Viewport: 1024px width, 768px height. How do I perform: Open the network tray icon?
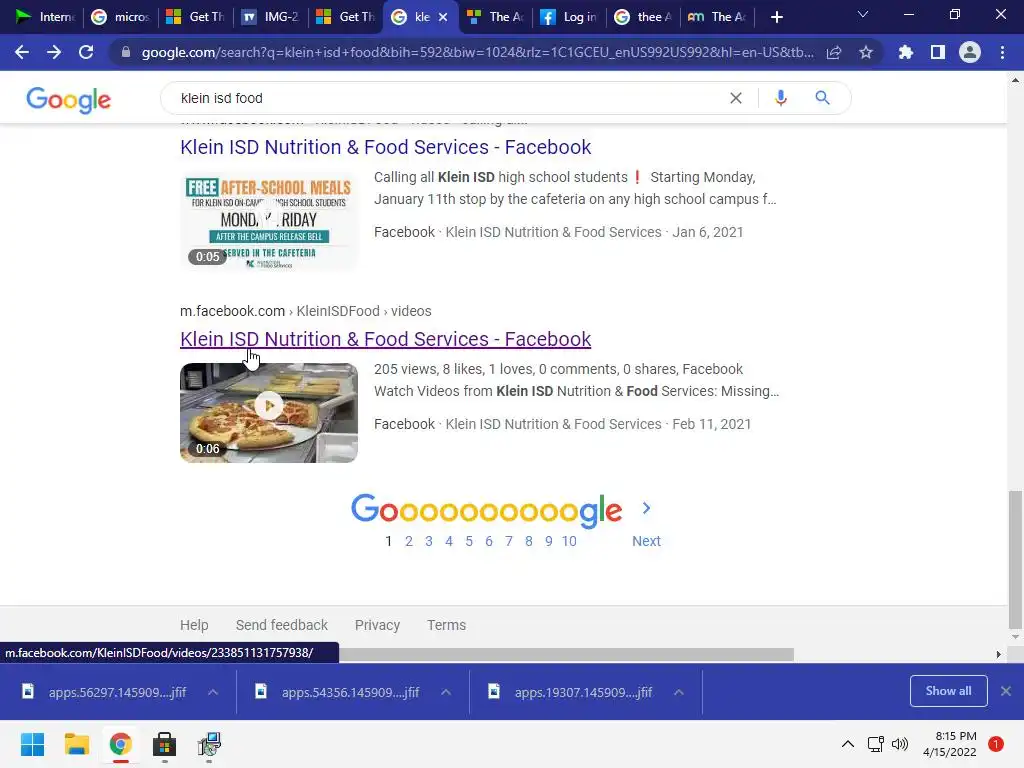tap(875, 744)
